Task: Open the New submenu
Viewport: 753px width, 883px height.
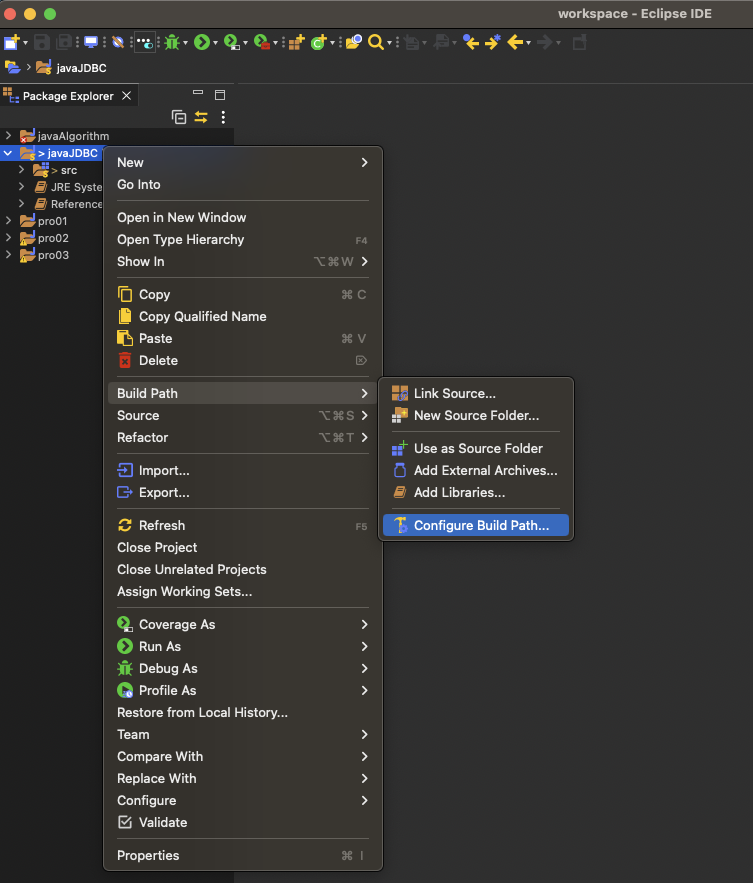Action: pos(243,162)
